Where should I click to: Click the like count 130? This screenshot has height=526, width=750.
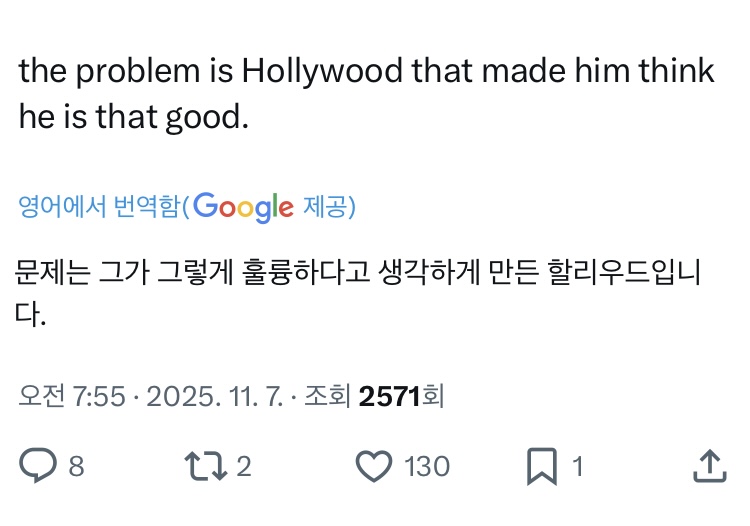click(427, 466)
